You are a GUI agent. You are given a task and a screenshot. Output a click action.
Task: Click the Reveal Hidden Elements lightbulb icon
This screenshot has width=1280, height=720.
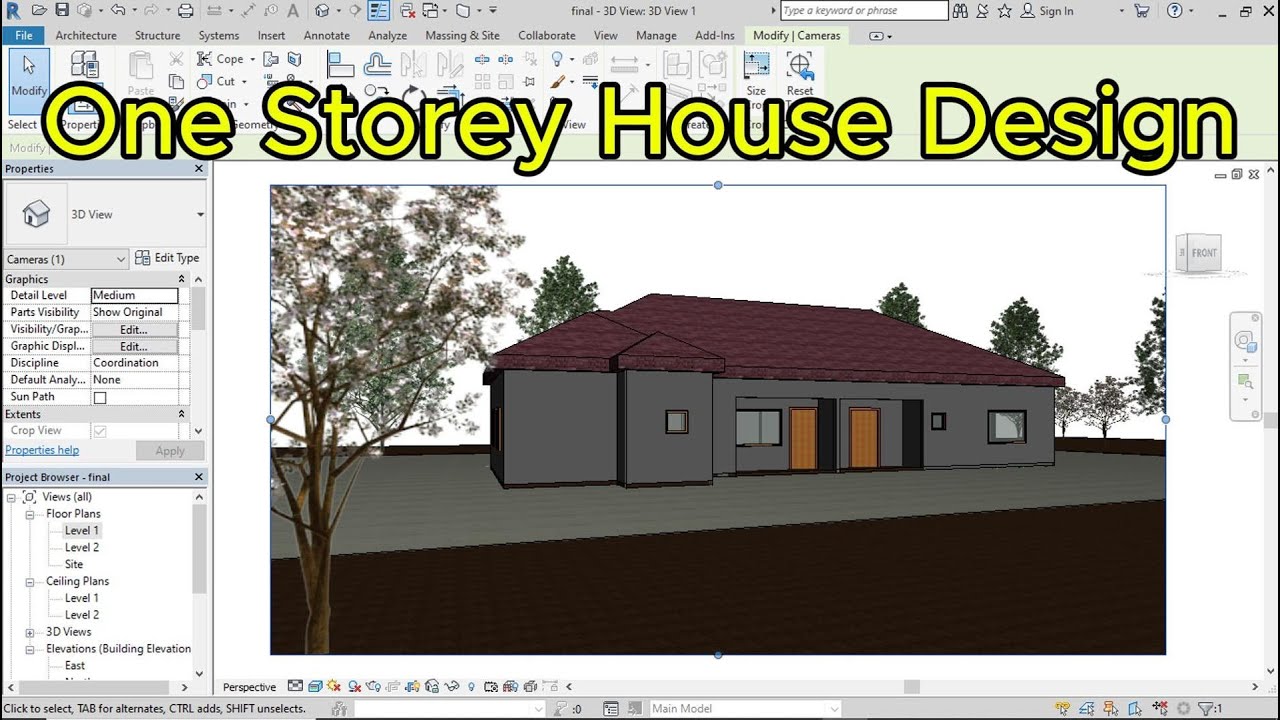click(x=471, y=686)
